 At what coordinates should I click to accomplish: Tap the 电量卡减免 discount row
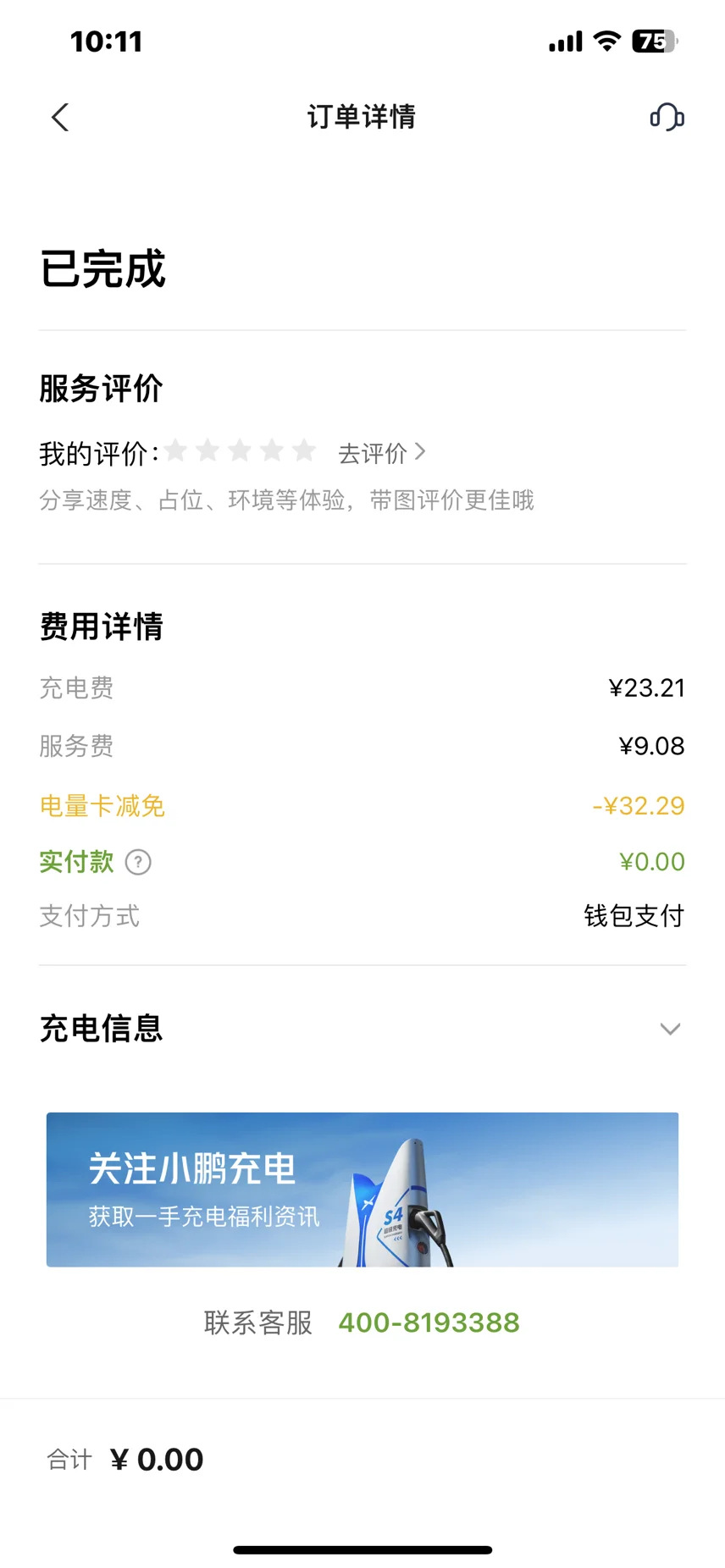click(x=102, y=805)
